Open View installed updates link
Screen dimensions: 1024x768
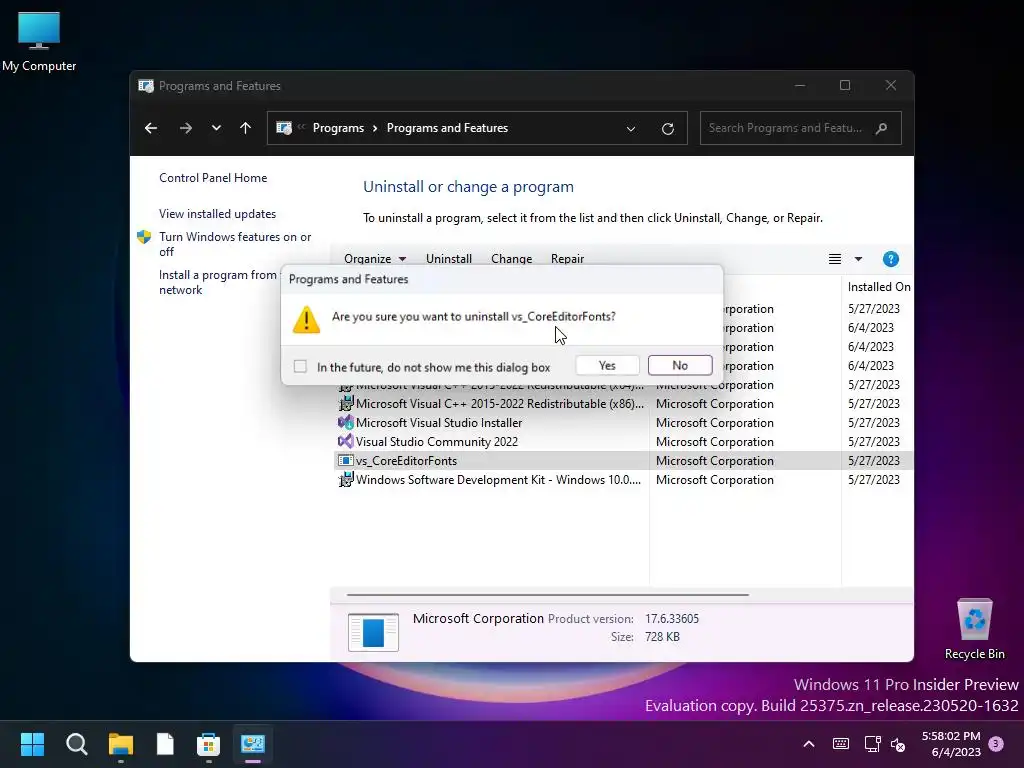(217, 214)
